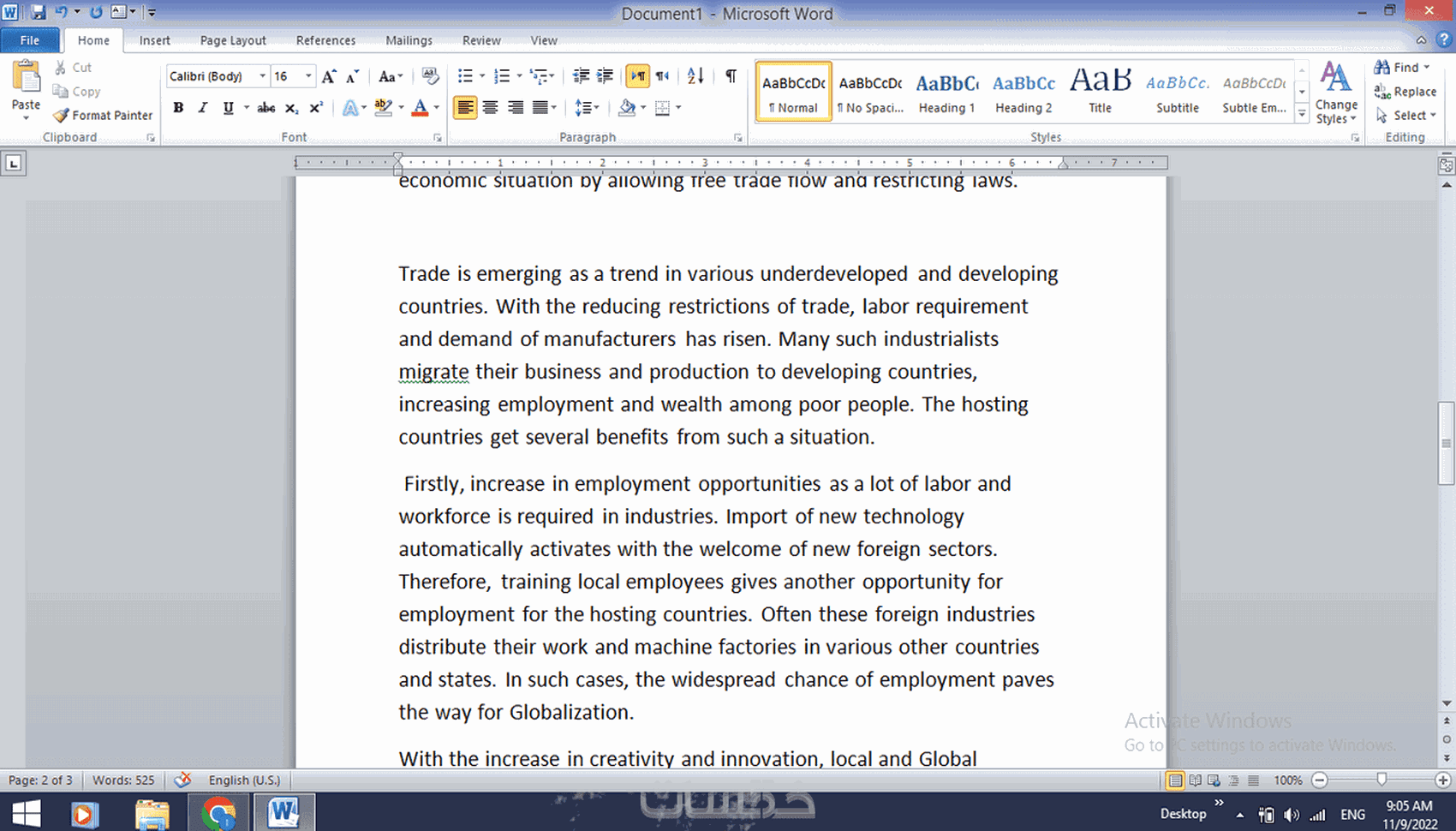This screenshot has height=831, width=1456.
Task: Switch to the Page Layout tab
Action: 233,40
